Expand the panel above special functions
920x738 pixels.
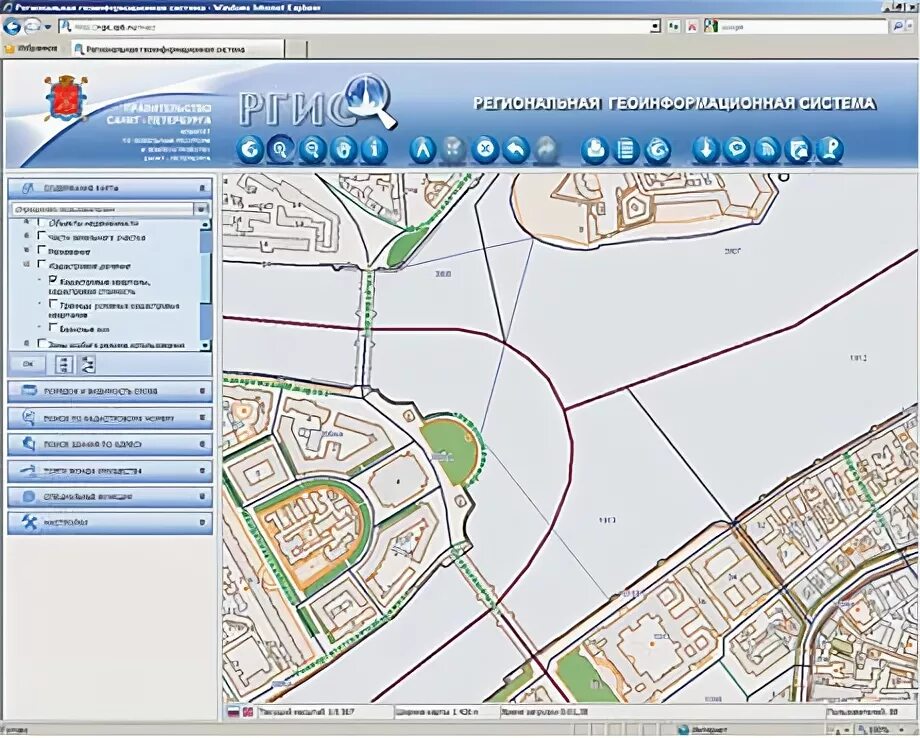tap(110, 470)
